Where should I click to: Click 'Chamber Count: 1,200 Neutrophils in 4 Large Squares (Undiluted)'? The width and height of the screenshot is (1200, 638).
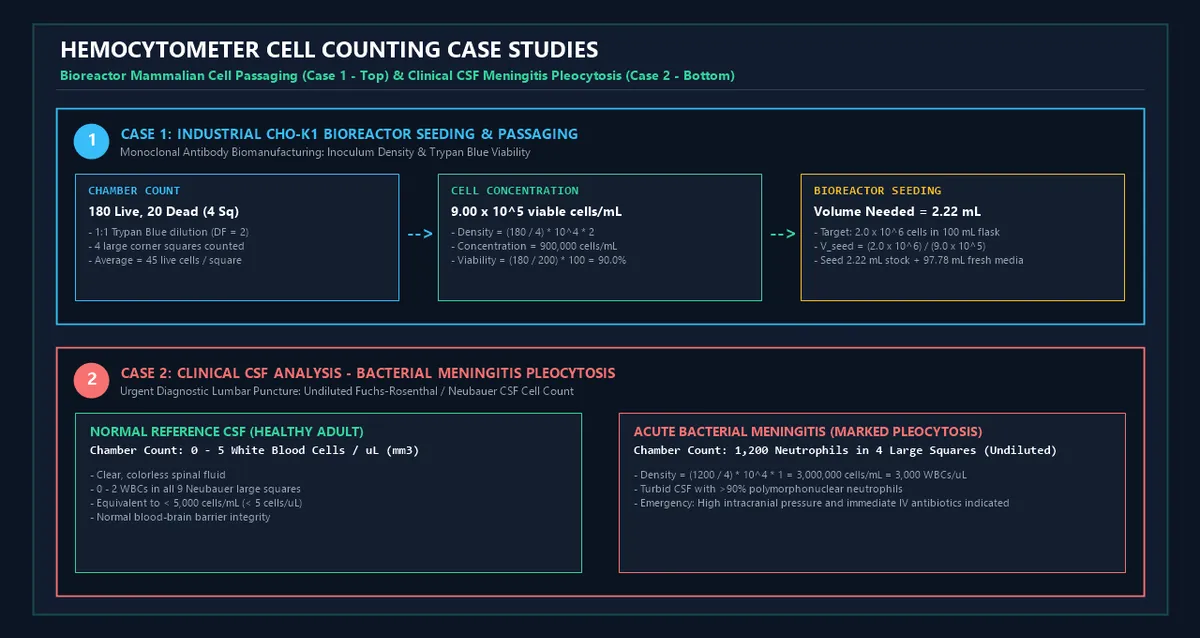845,451
